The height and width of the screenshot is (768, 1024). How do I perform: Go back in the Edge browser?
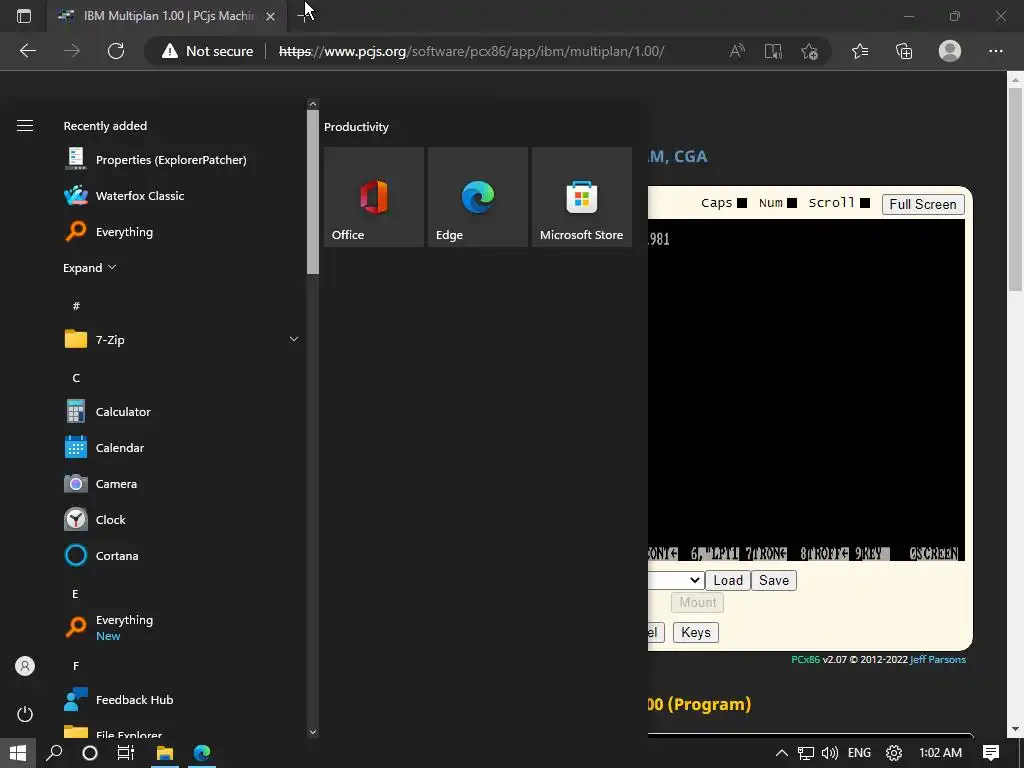tap(28, 51)
